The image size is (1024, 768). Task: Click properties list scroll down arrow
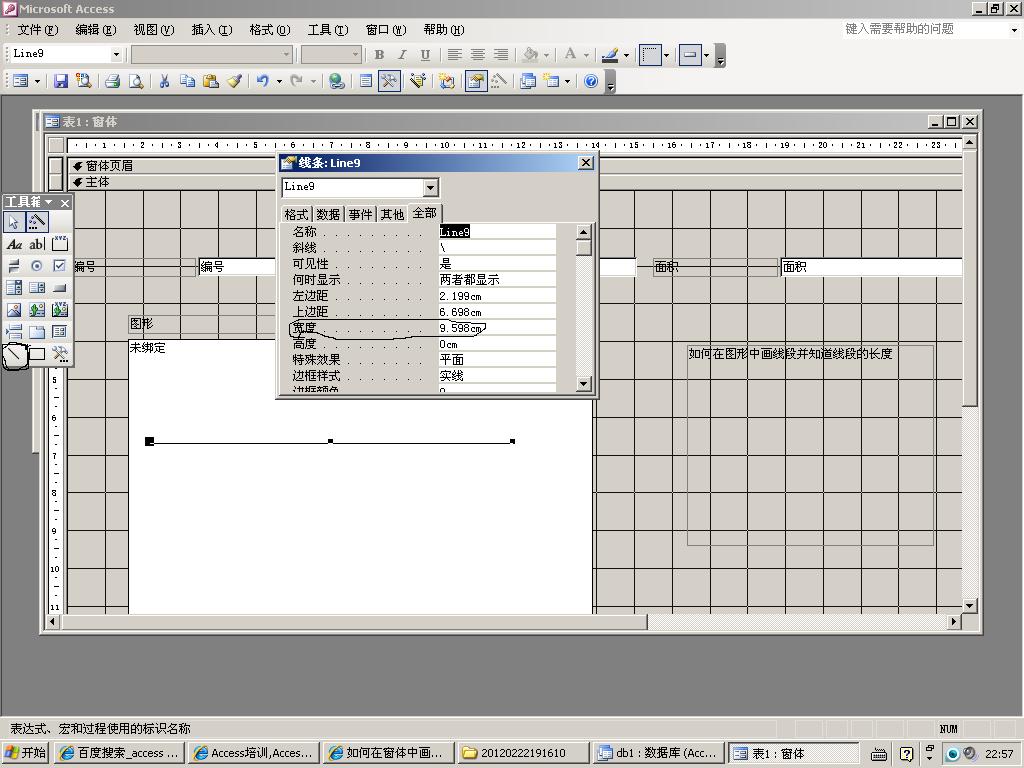tap(584, 384)
